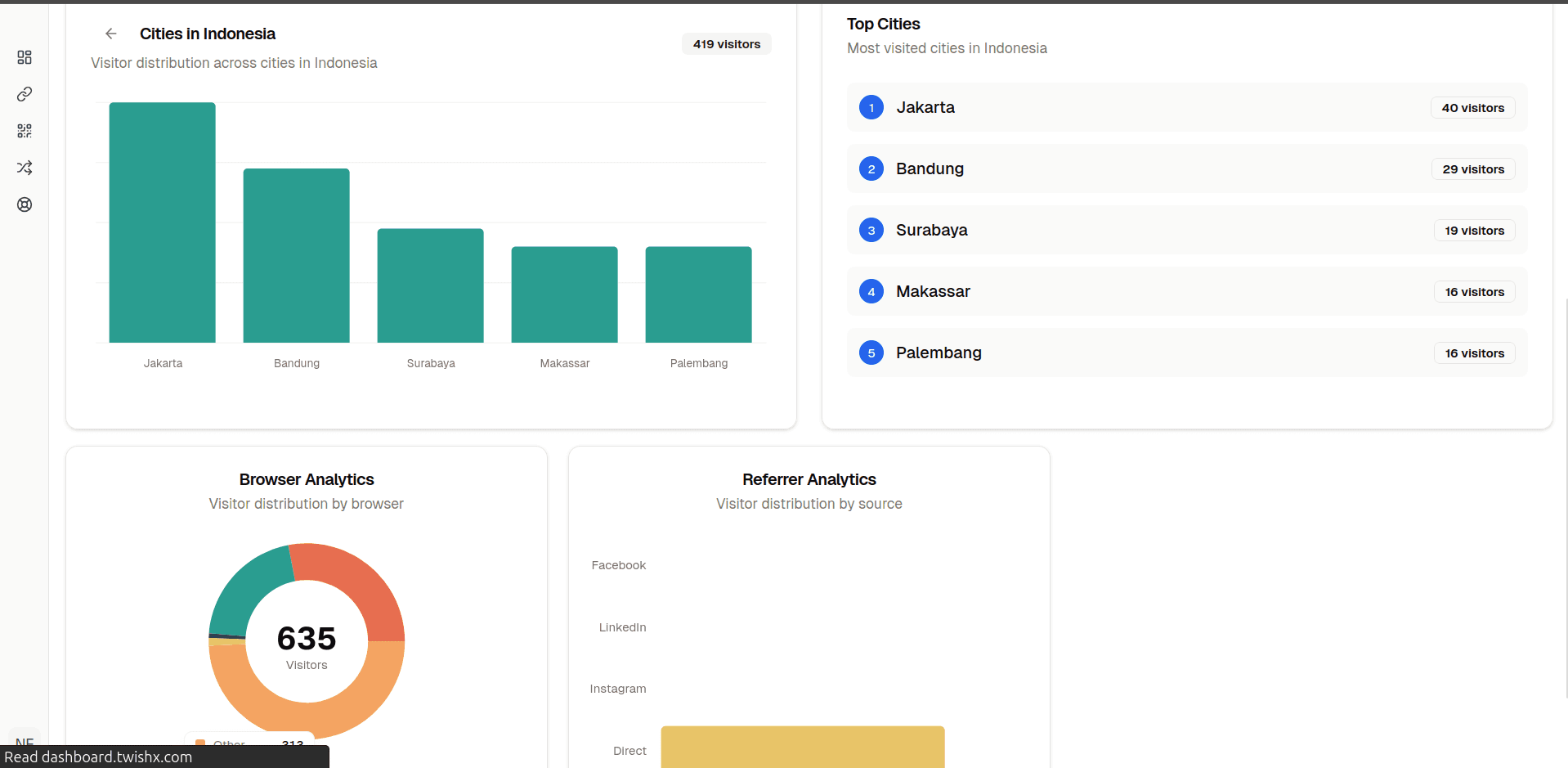Select the Jakarta bar in the chart

coord(163,222)
